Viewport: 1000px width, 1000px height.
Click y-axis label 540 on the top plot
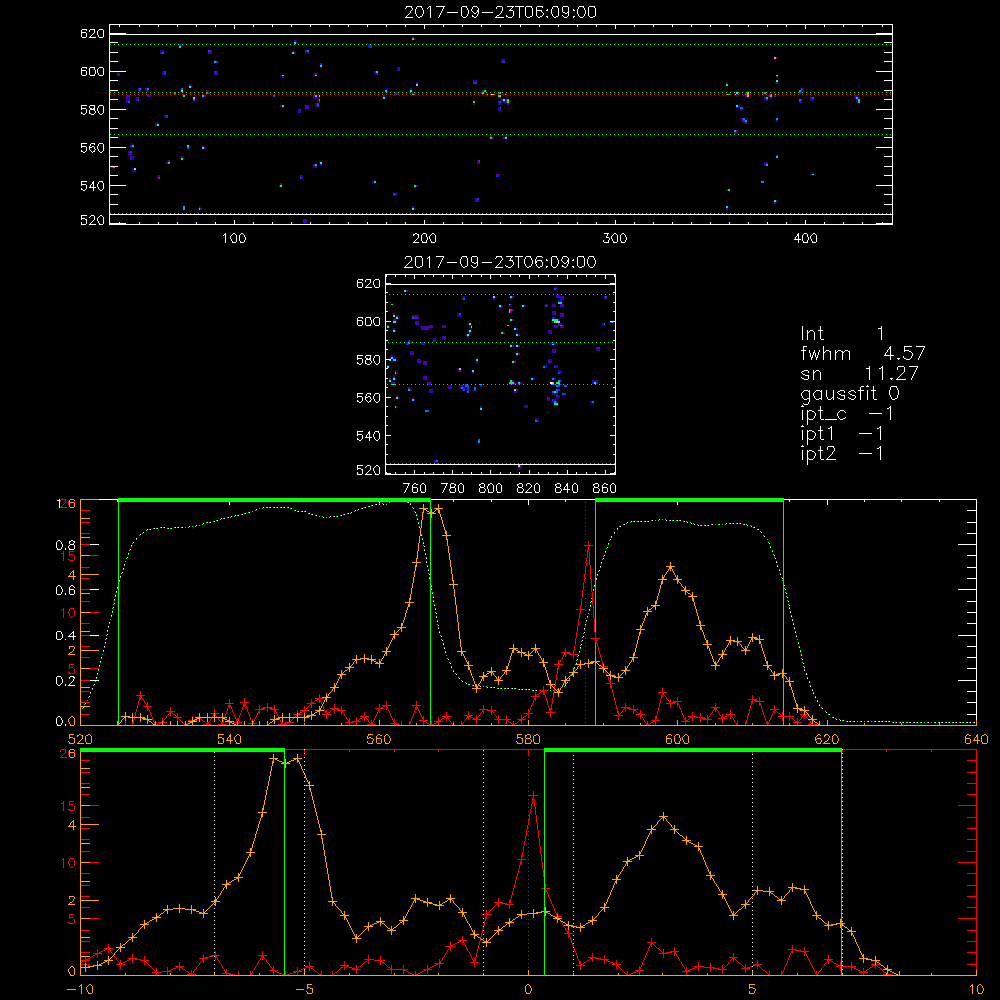(92, 186)
